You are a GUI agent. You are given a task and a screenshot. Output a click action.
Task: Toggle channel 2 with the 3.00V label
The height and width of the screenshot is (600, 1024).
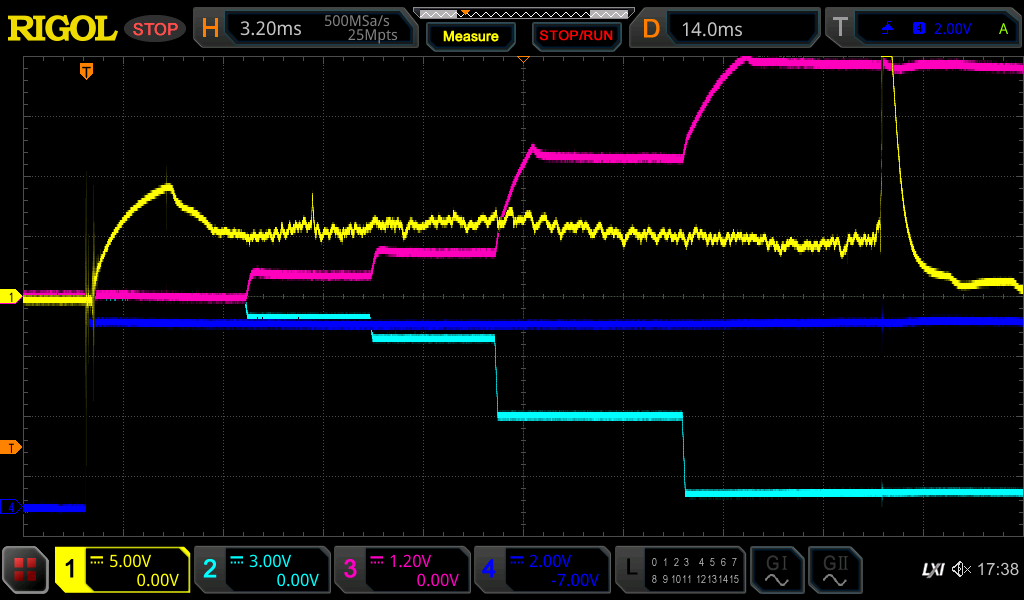click(x=260, y=570)
